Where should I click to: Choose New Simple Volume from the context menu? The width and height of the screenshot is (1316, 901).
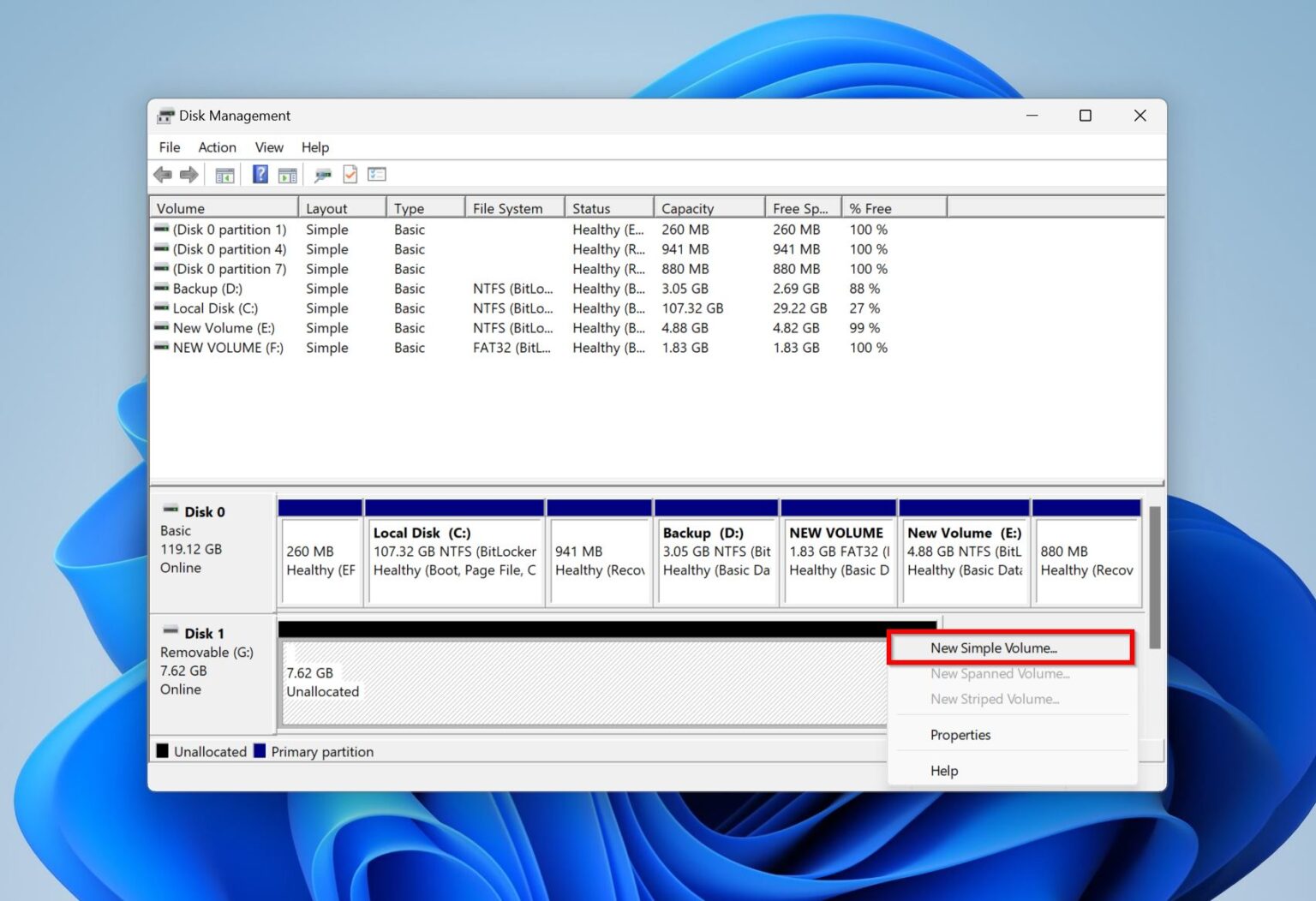[994, 647]
